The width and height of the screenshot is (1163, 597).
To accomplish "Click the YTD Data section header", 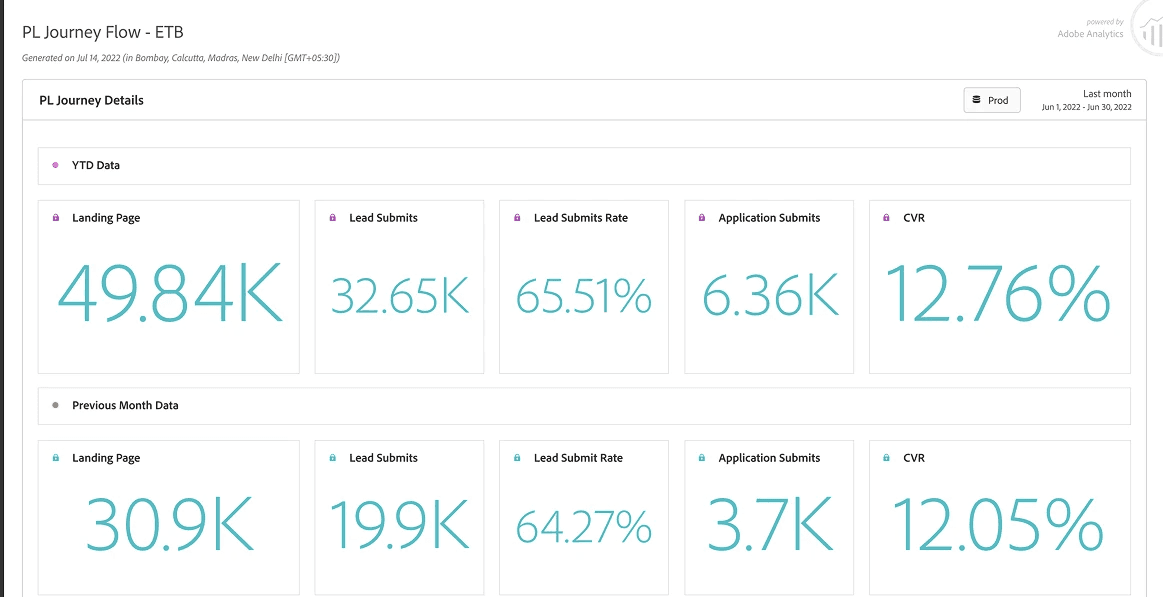I will coord(584,165).
